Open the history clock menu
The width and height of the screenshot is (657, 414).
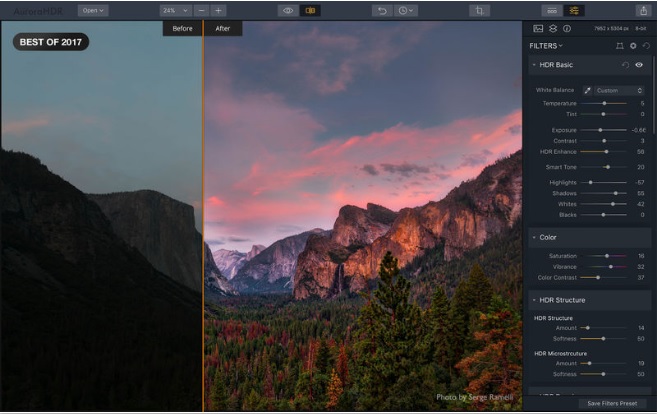coord(405,10)
